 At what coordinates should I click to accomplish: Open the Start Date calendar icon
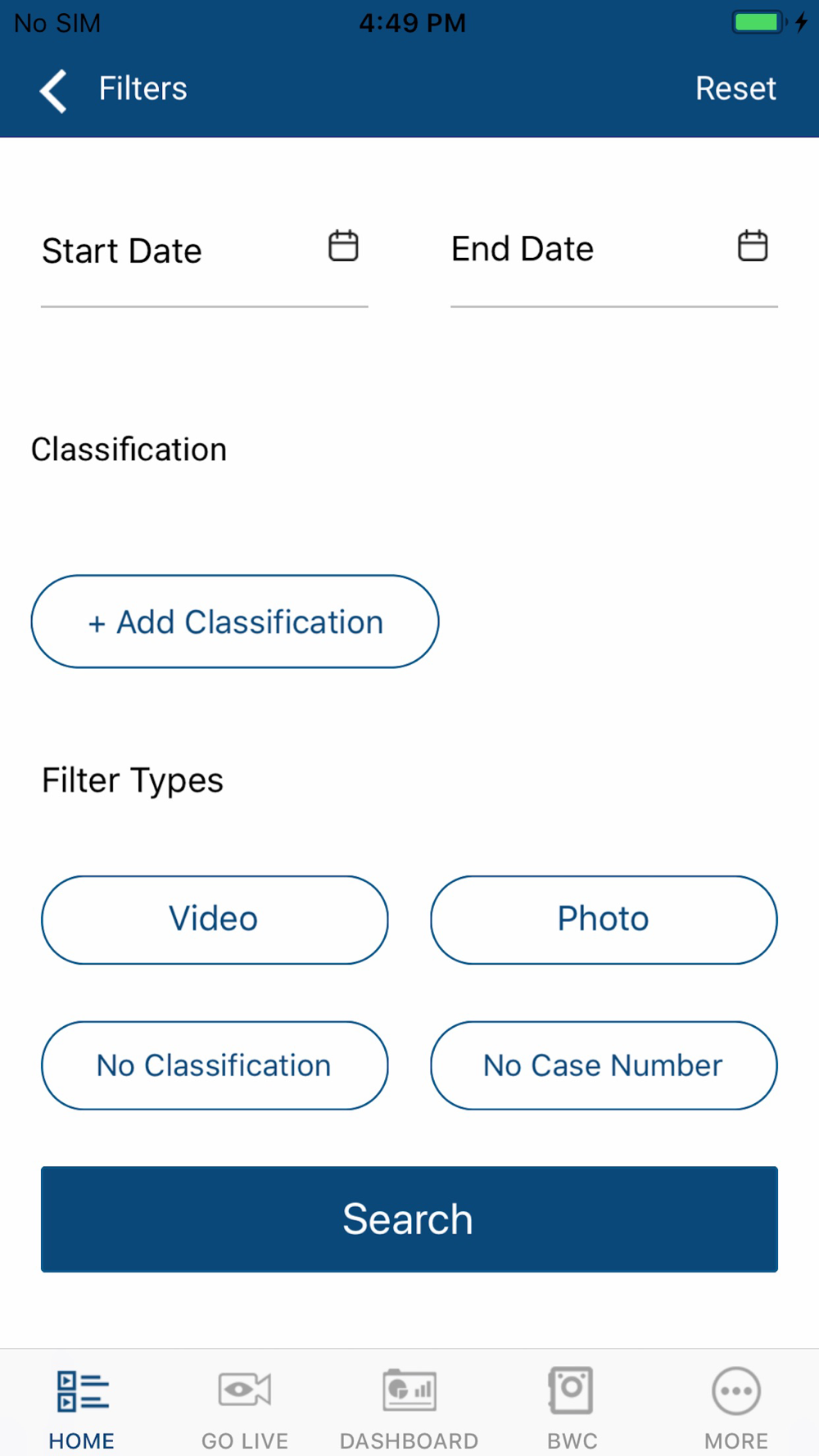click(343, 246)
